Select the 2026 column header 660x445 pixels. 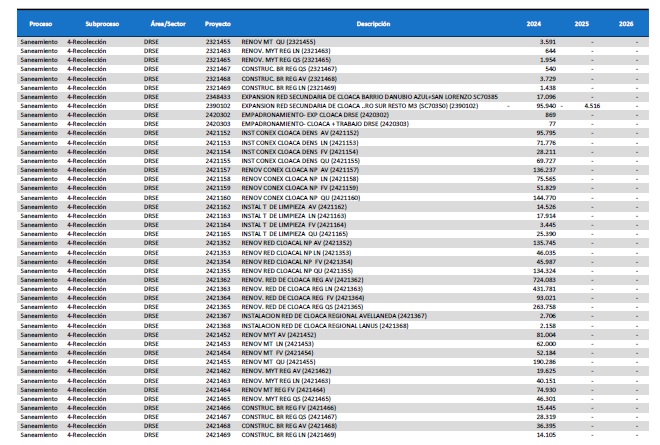626,22
